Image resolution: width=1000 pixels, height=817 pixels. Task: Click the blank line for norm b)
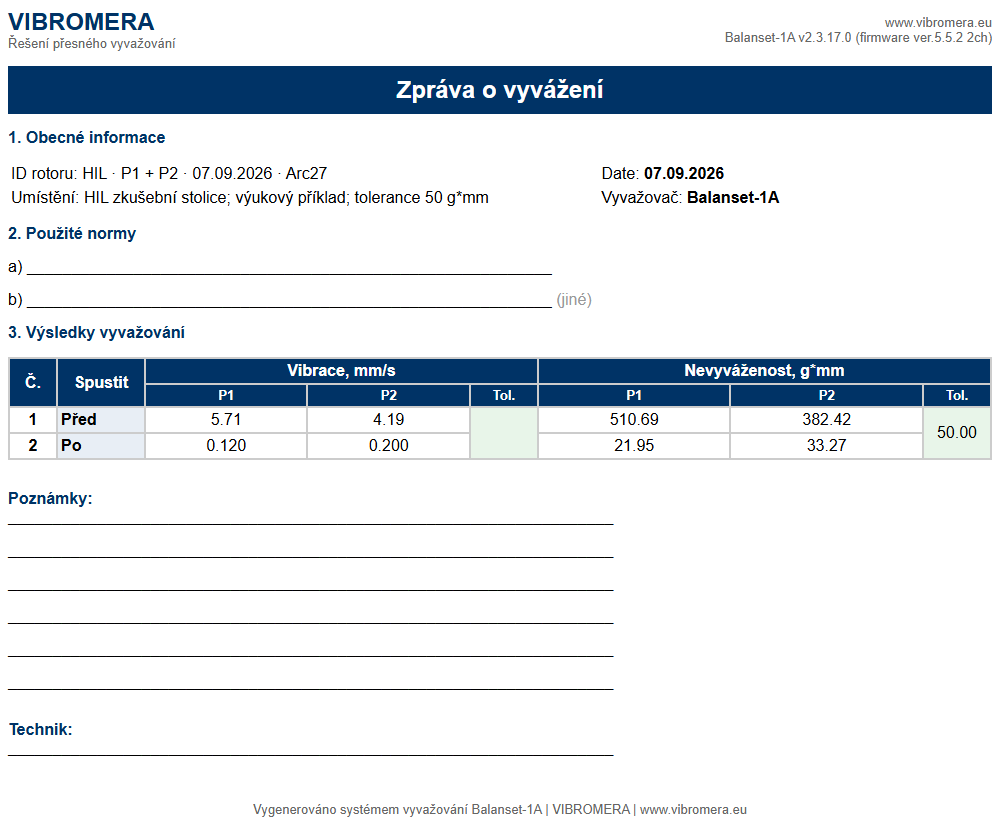click(289, 302)
